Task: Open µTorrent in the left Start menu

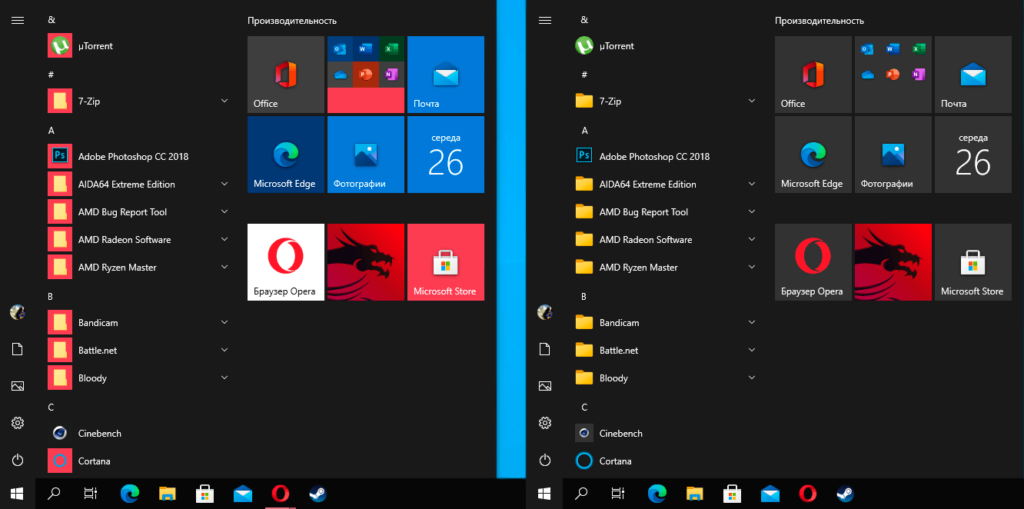Action: (x=138, y=46)
